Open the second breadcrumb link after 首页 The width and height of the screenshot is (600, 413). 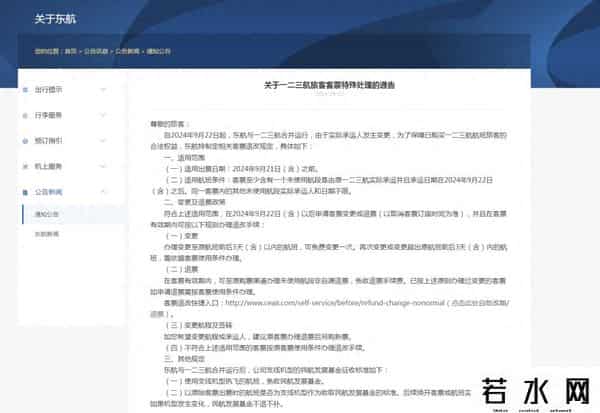point(96,51)
